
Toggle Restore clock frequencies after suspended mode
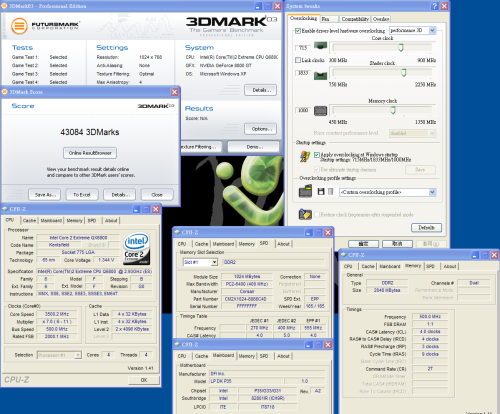click(x=317, y=214)
